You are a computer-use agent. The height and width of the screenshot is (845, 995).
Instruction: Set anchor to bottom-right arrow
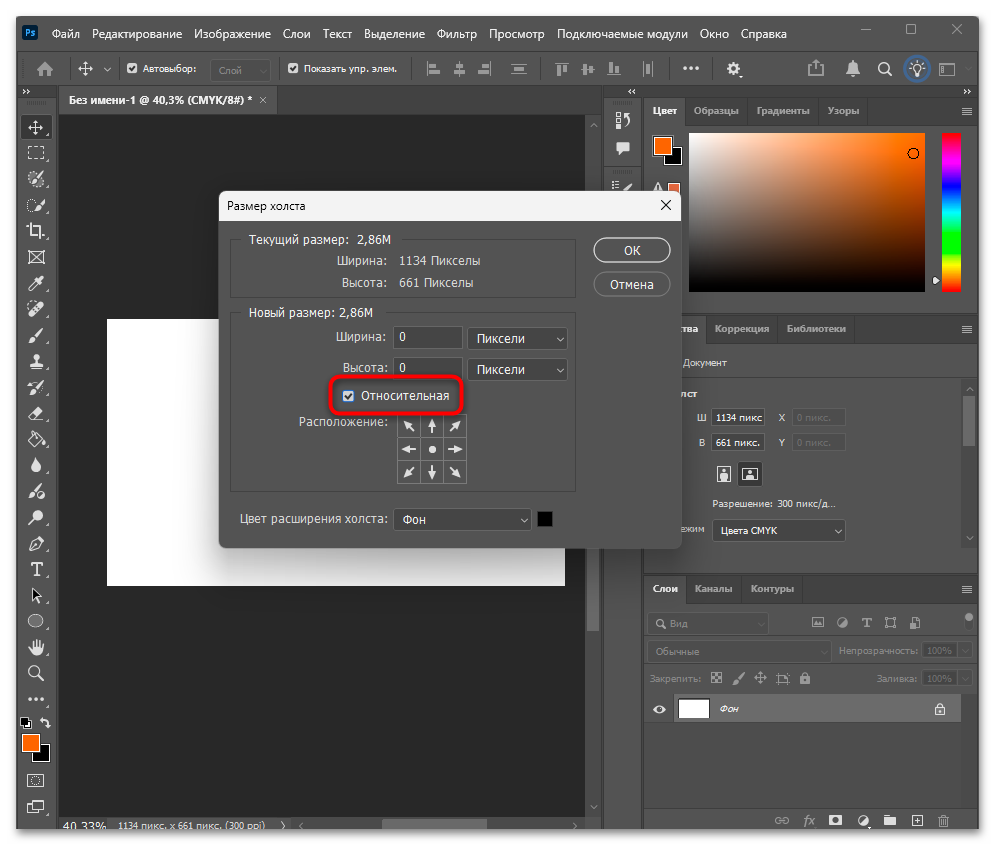point(455,472)
